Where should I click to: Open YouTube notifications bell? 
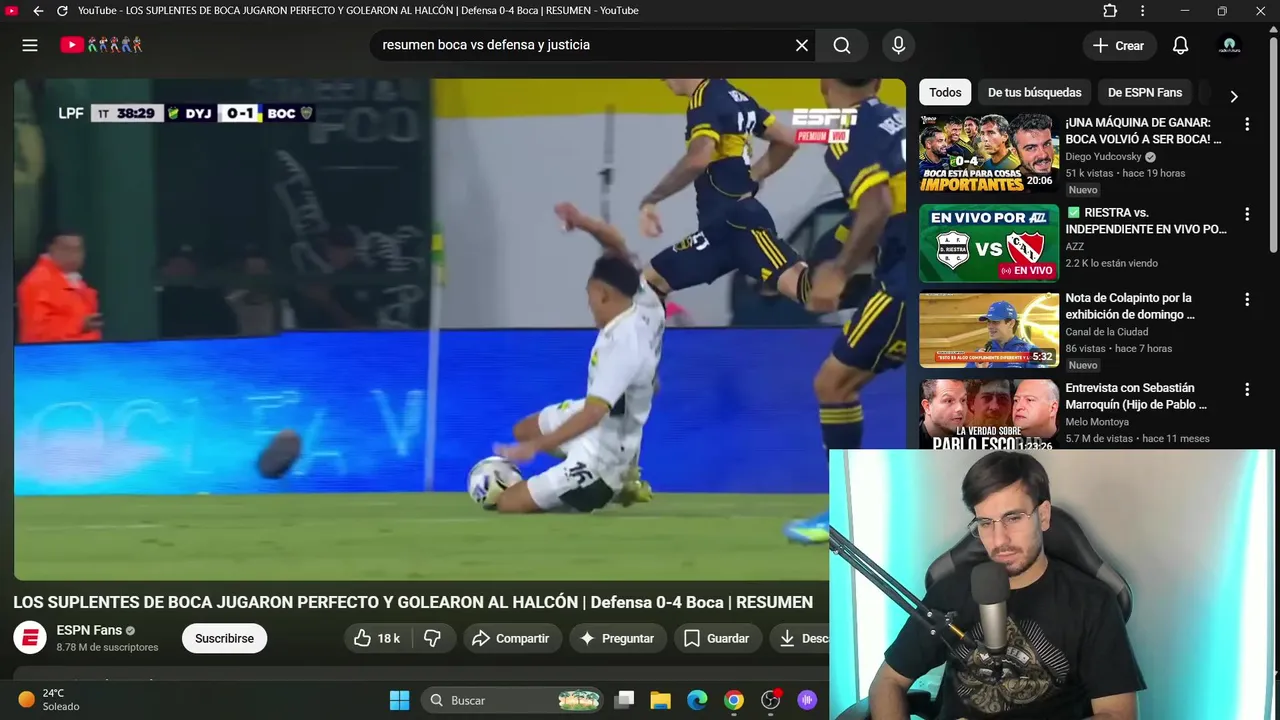[1180, 45]
